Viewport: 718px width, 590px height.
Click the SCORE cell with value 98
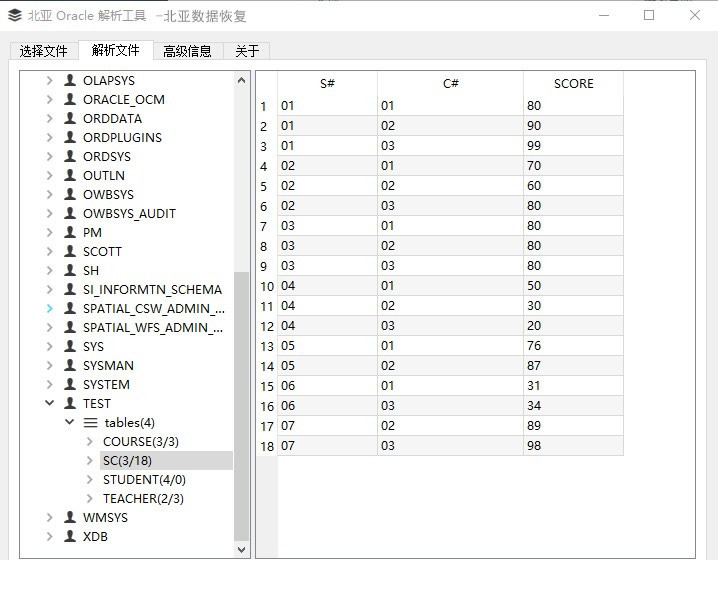(x=573, y=446)
